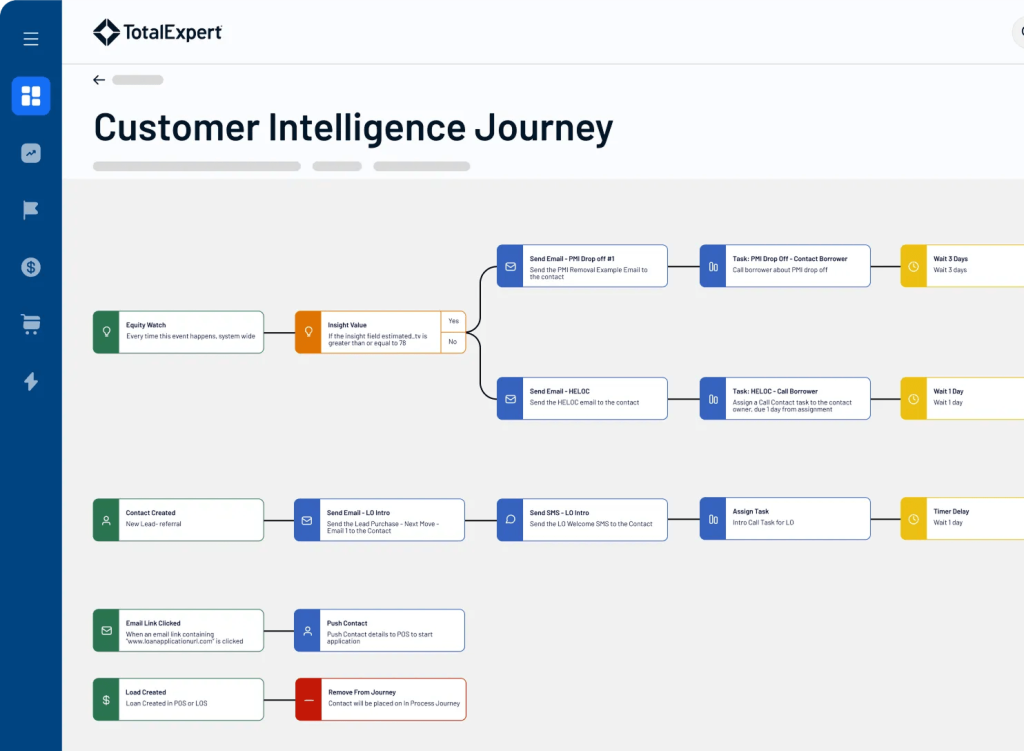
Task: Select the Yes branch of Insight Value
Action: tap(453, 321)
